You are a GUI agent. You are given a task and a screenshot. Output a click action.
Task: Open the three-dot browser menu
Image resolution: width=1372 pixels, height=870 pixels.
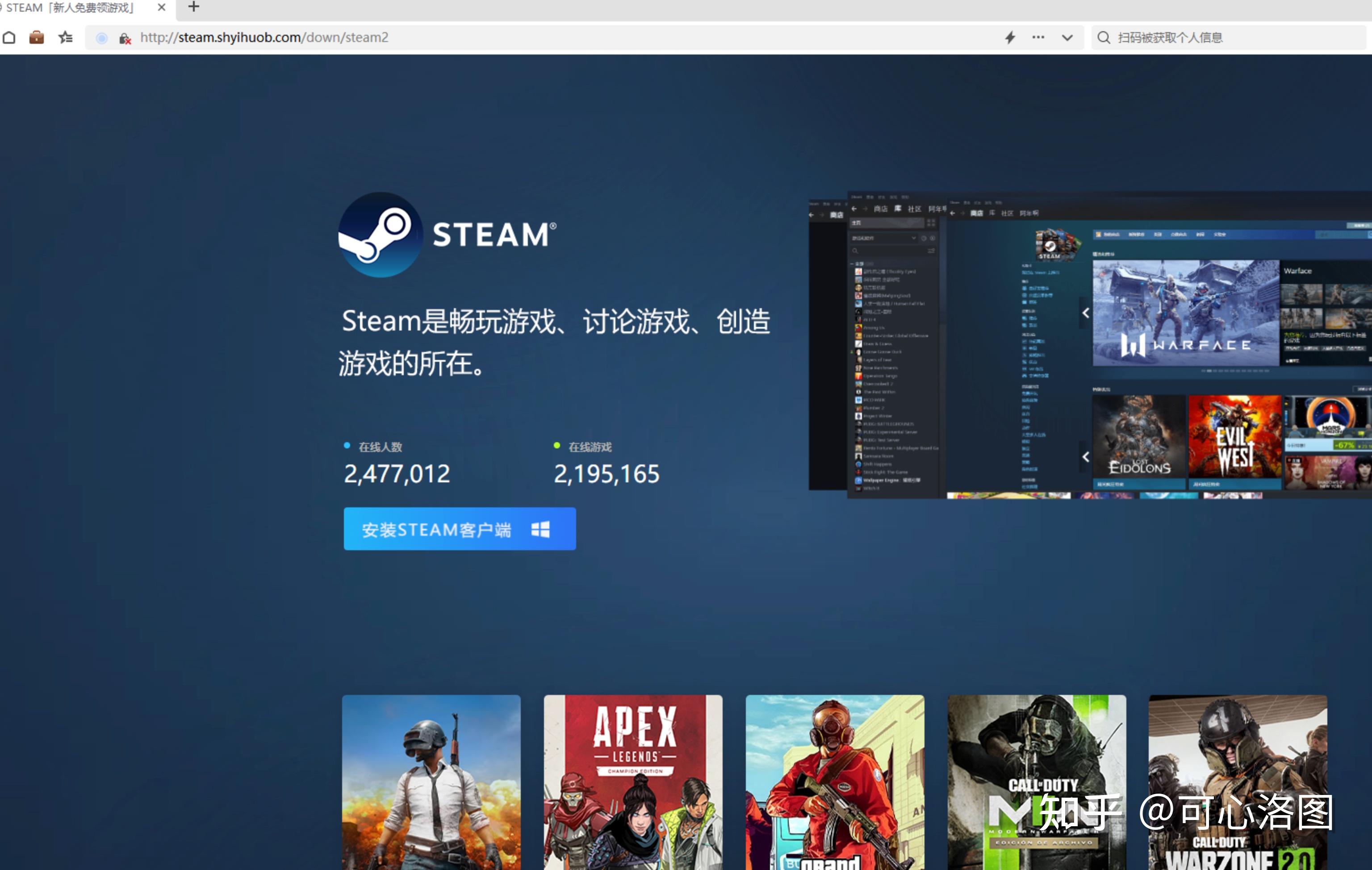(x=1037, y=38)
